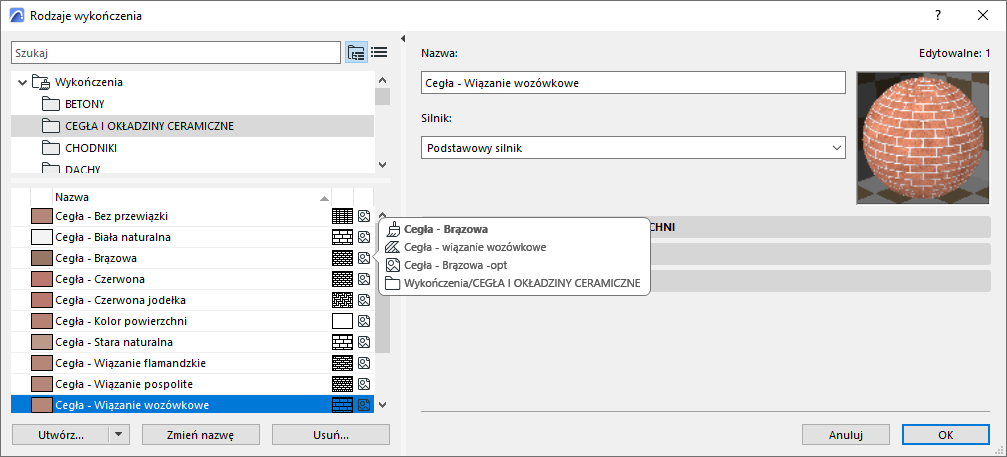Click hatch pattern icon of Cegła - Czerwona jodełka
Screen dimensions: 1007x457
coord(342,300)
